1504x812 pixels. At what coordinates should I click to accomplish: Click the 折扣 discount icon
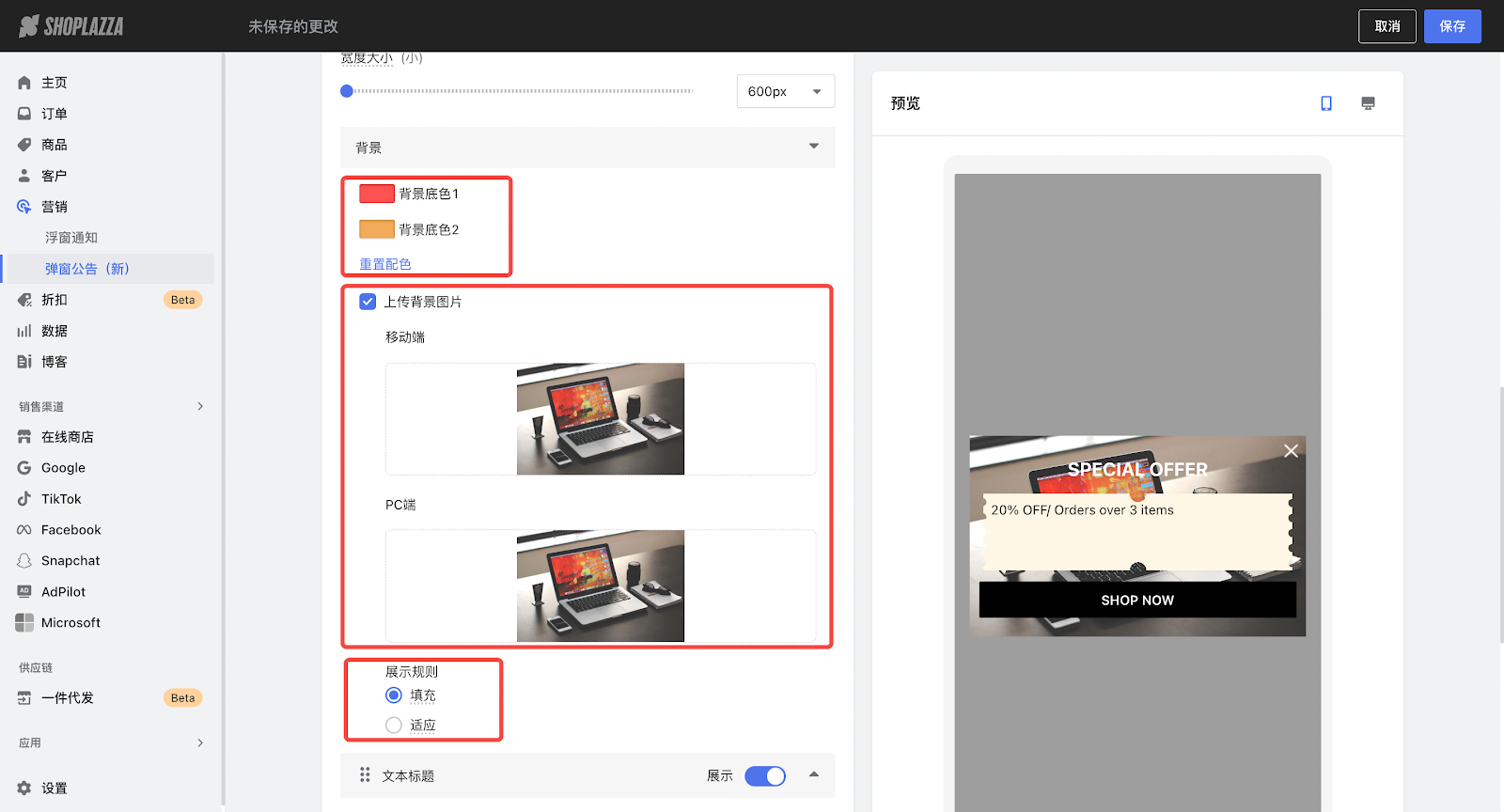pyautogui.click(x=24, y=300)
